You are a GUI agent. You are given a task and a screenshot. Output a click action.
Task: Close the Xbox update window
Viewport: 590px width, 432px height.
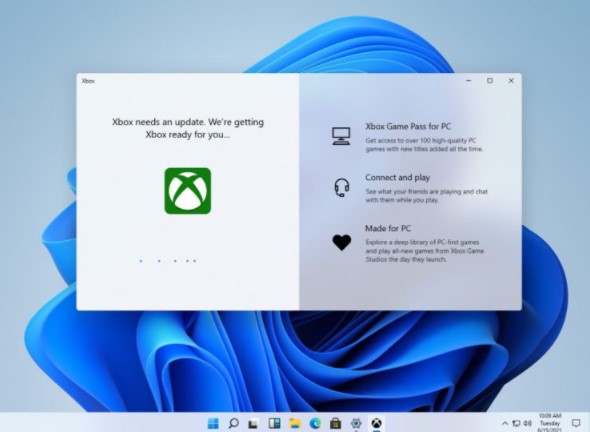[x=511, y=81]
